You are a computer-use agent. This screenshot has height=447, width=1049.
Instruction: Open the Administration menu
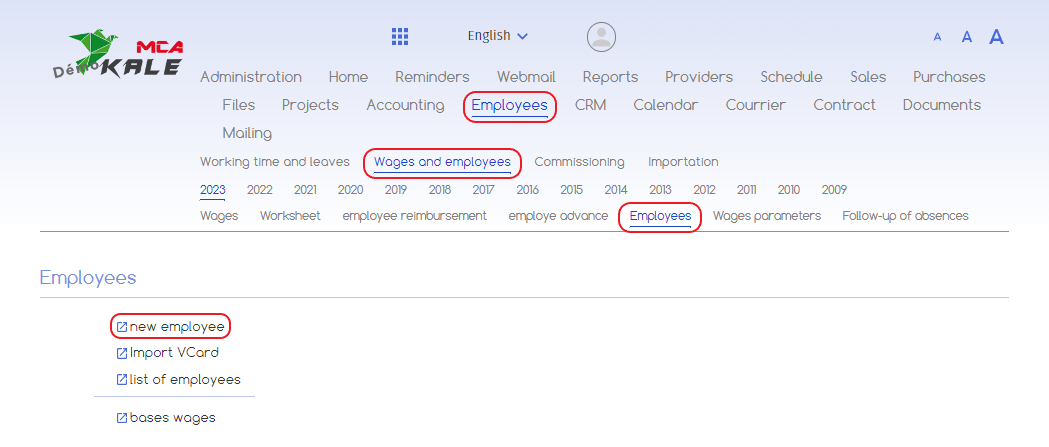250,77
